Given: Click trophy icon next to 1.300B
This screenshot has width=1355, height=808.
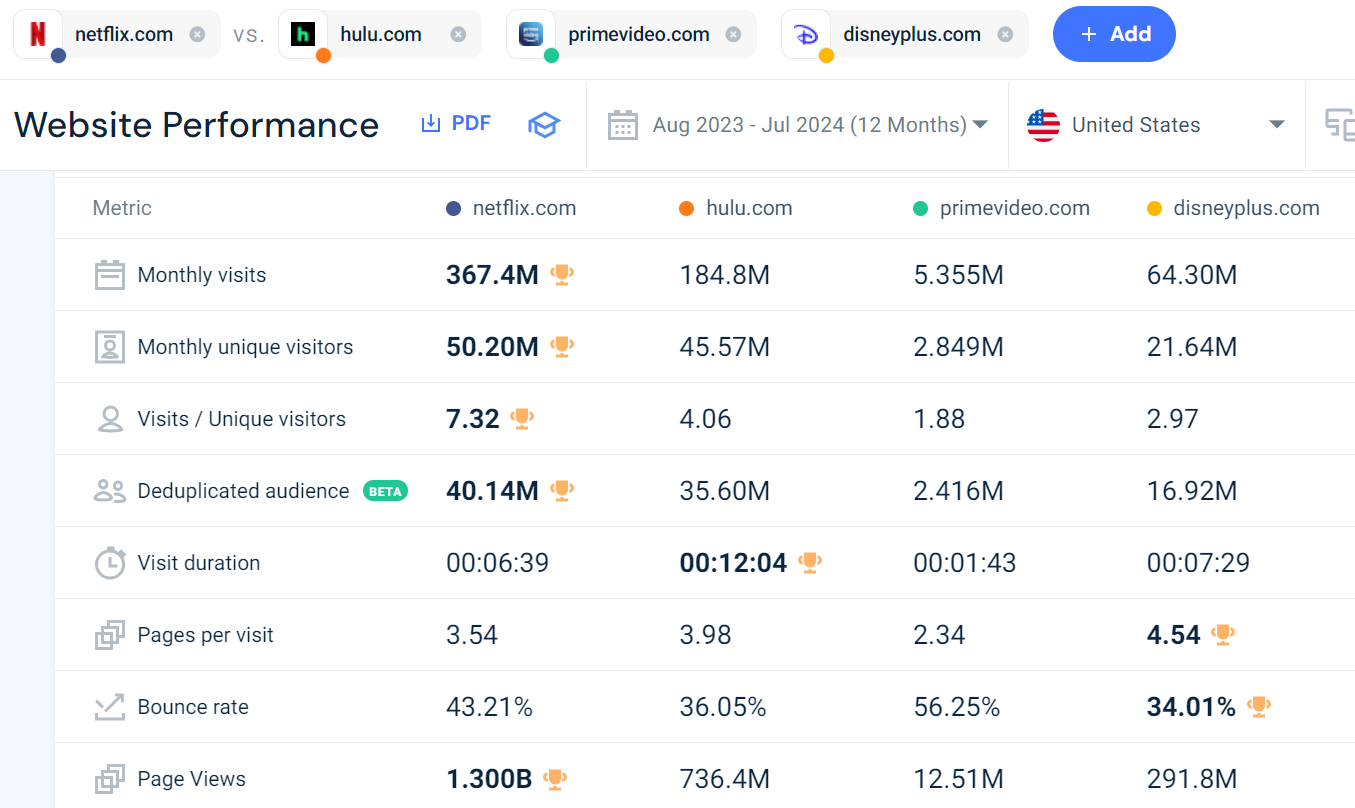Looking at the screenshot, I should point(555,778).
